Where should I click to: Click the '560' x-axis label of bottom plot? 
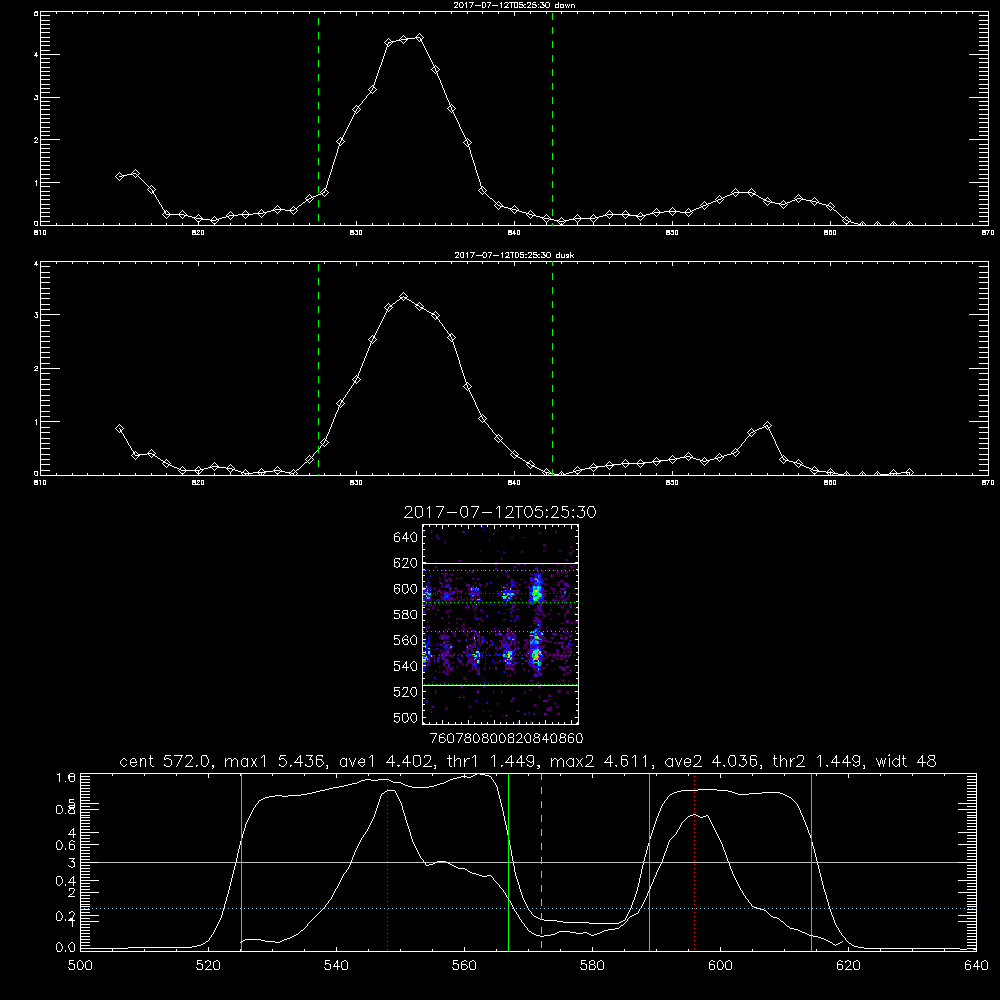(464, 966)
